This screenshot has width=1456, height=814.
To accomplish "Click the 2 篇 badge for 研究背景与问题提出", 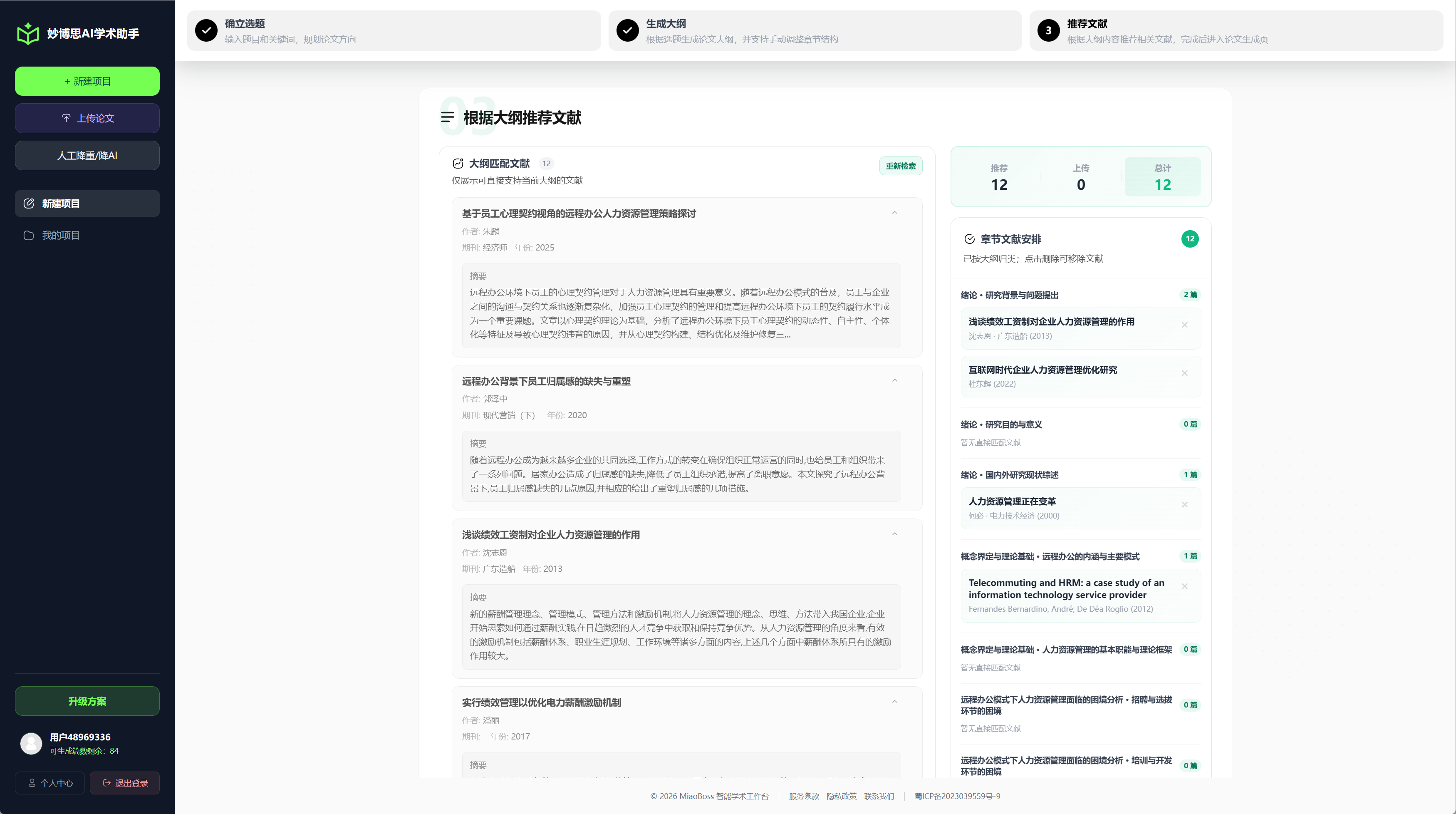I will [x=1190, y=295].
